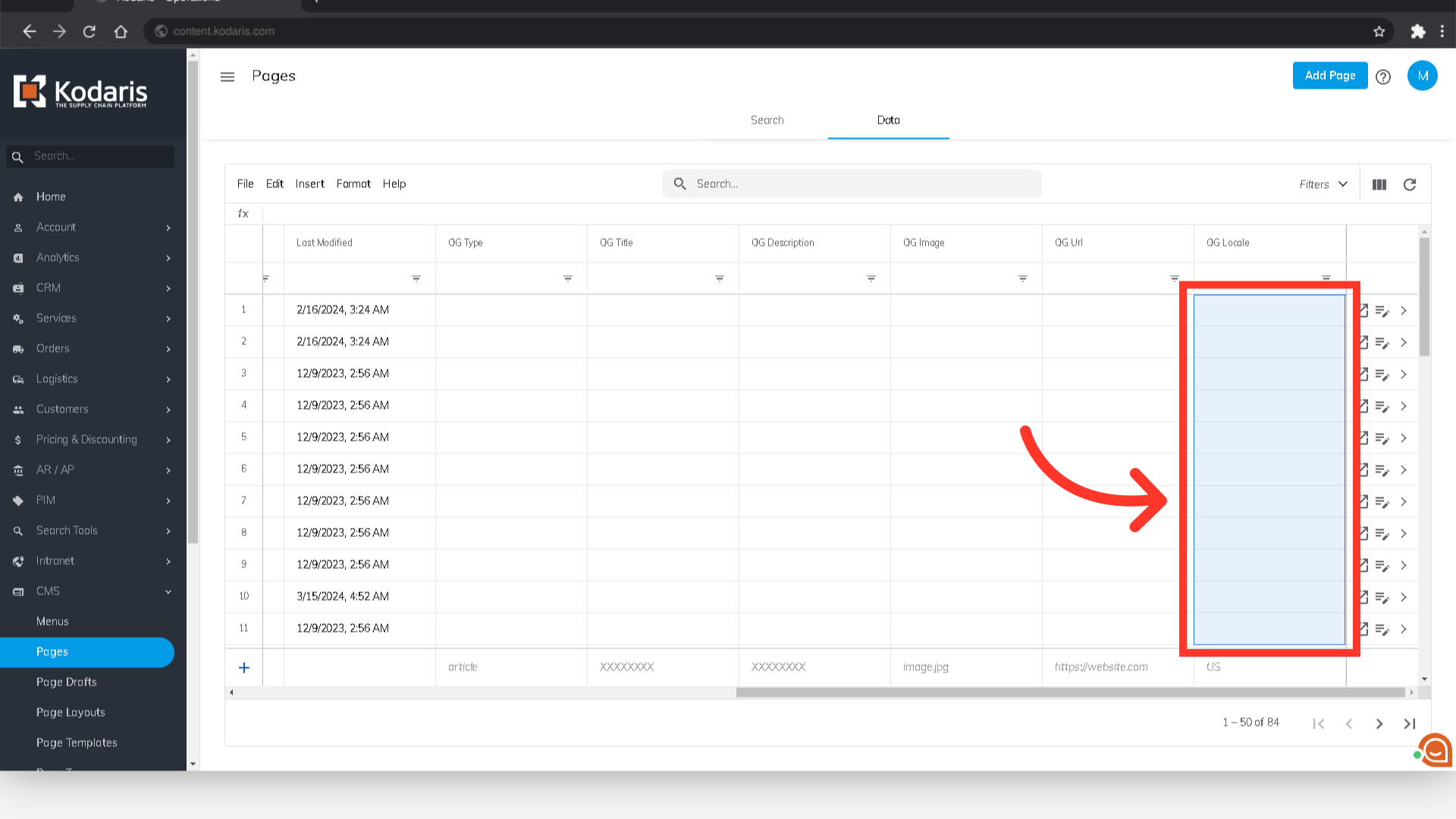The height and width of the screenshot is (819, 1456).
Task: Open the Format menu
Action: click(353, 184)
